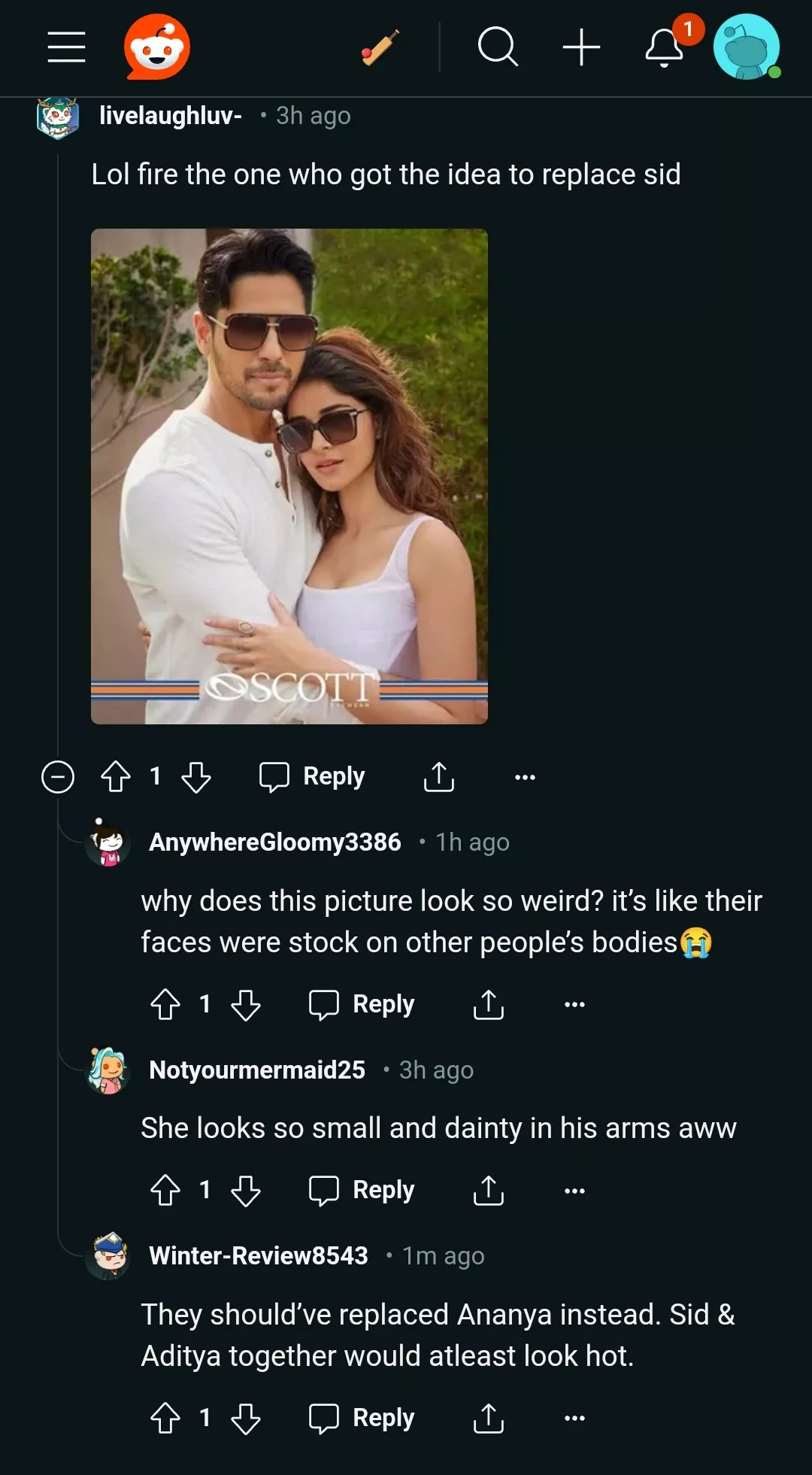
Task: Share the livelaughluv- comment
Action: 439,777
